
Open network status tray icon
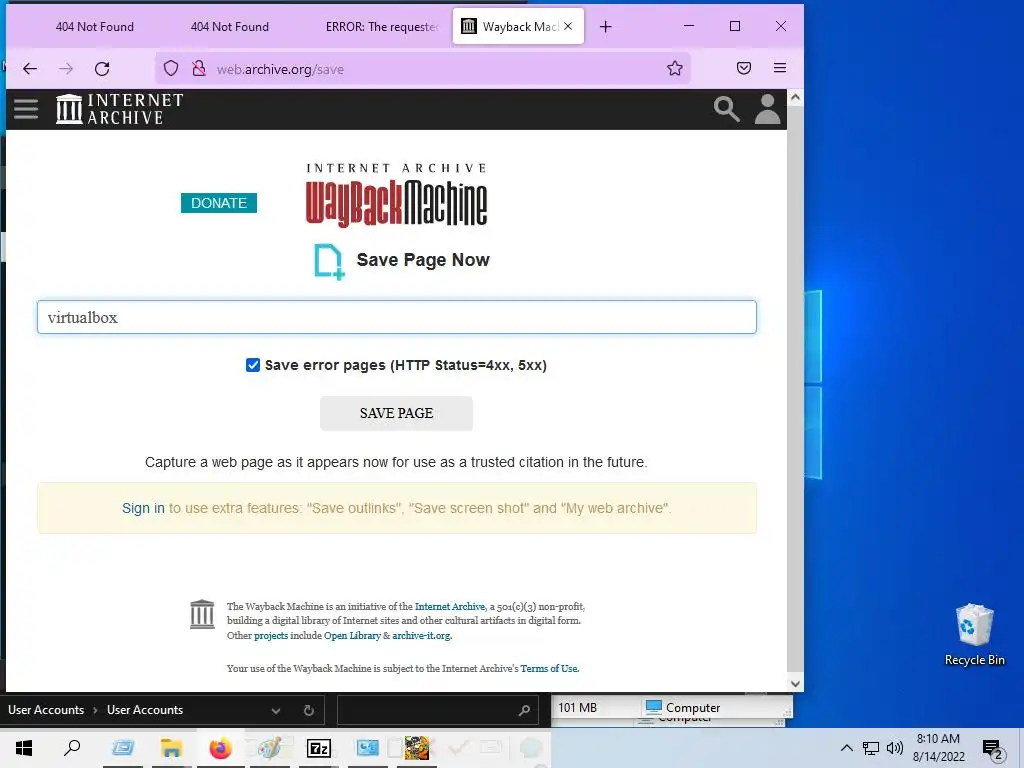click(871, 748)
